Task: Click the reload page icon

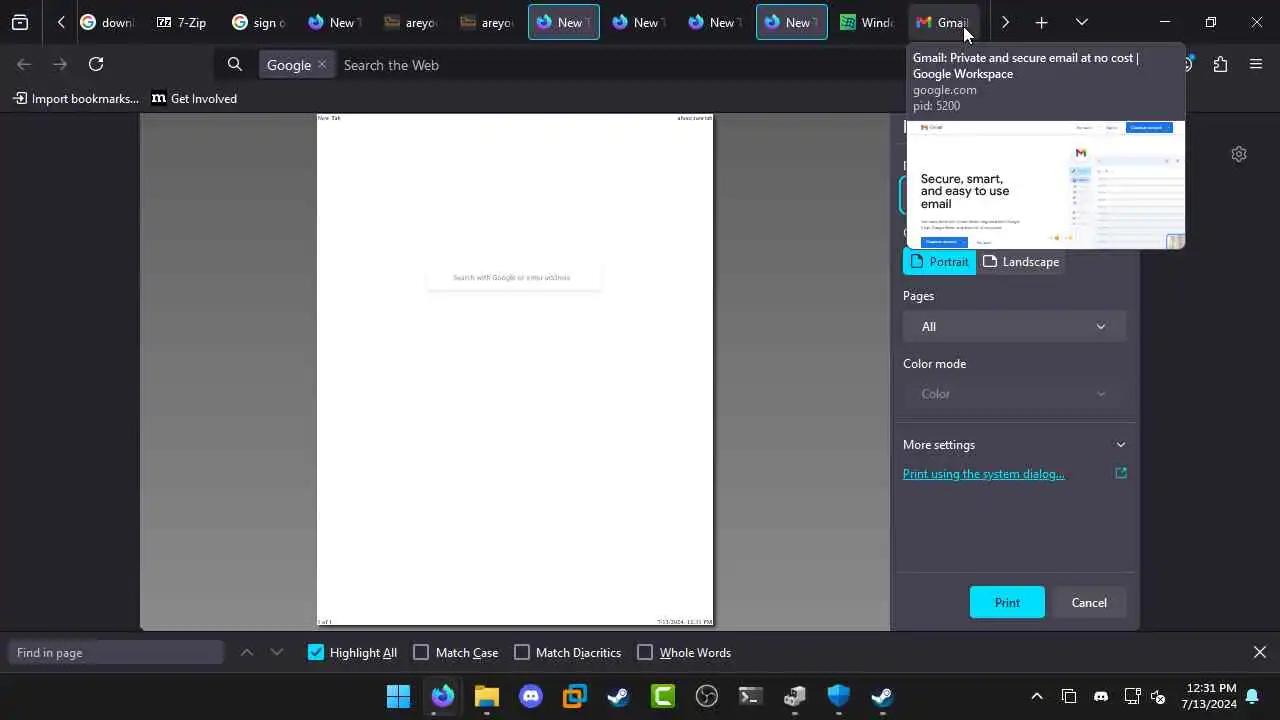Action: tap(96, 64)
